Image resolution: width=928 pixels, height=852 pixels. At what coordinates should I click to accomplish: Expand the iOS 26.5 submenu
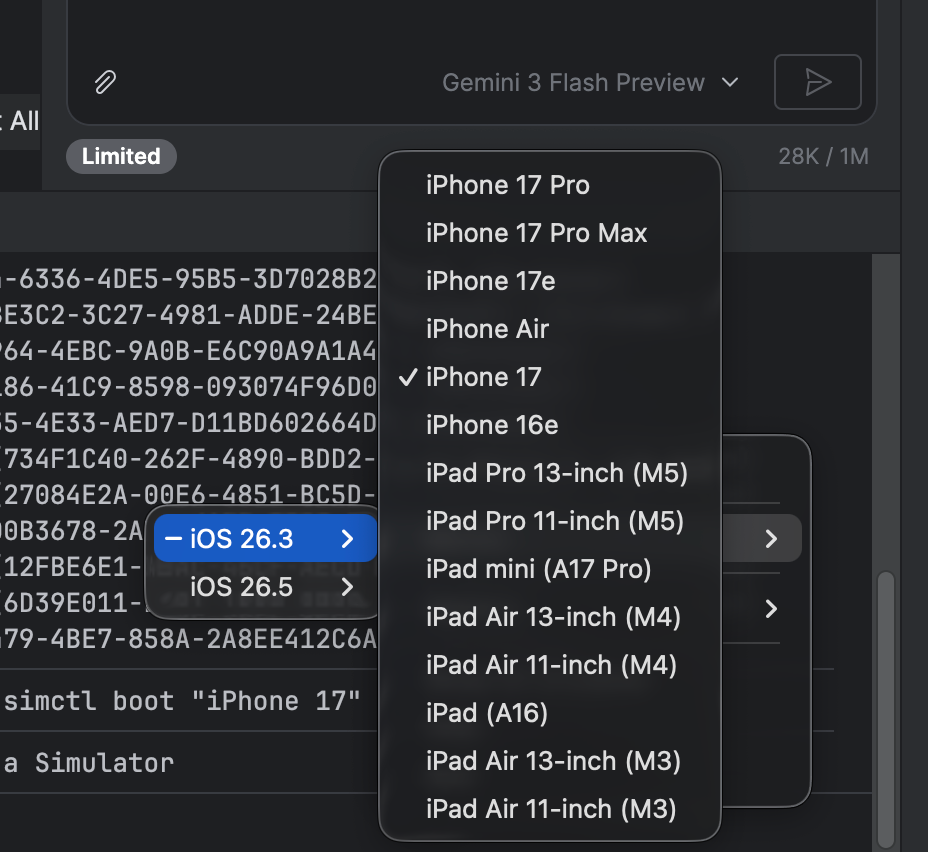265,587
